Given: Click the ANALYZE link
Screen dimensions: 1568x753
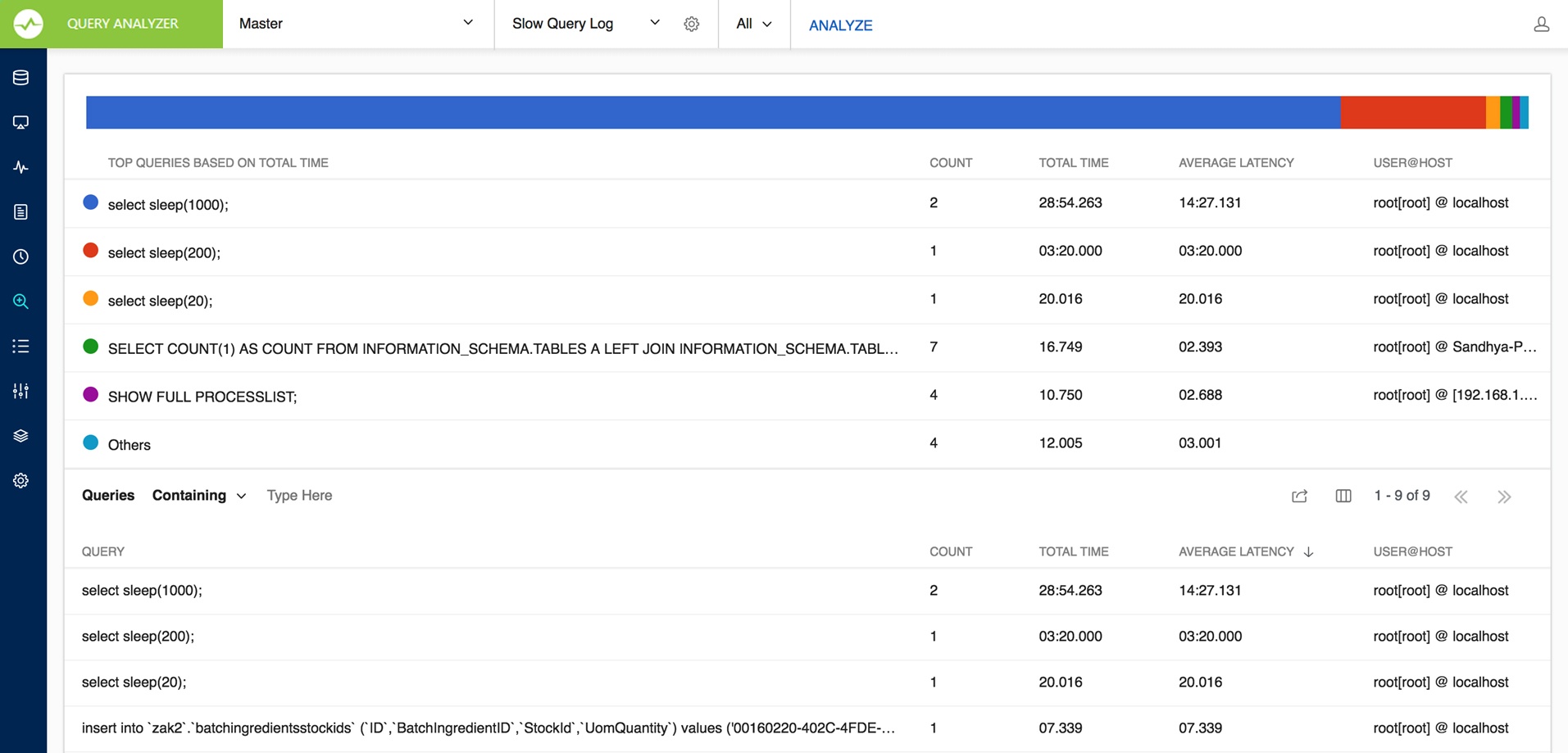Looking at the screenshot, I should (x=840, y=25).
